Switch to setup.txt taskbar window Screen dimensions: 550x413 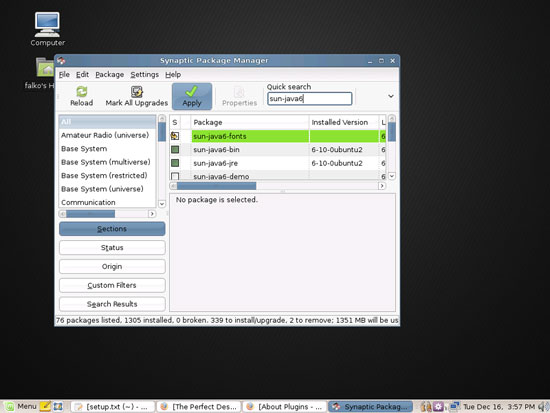113,407
